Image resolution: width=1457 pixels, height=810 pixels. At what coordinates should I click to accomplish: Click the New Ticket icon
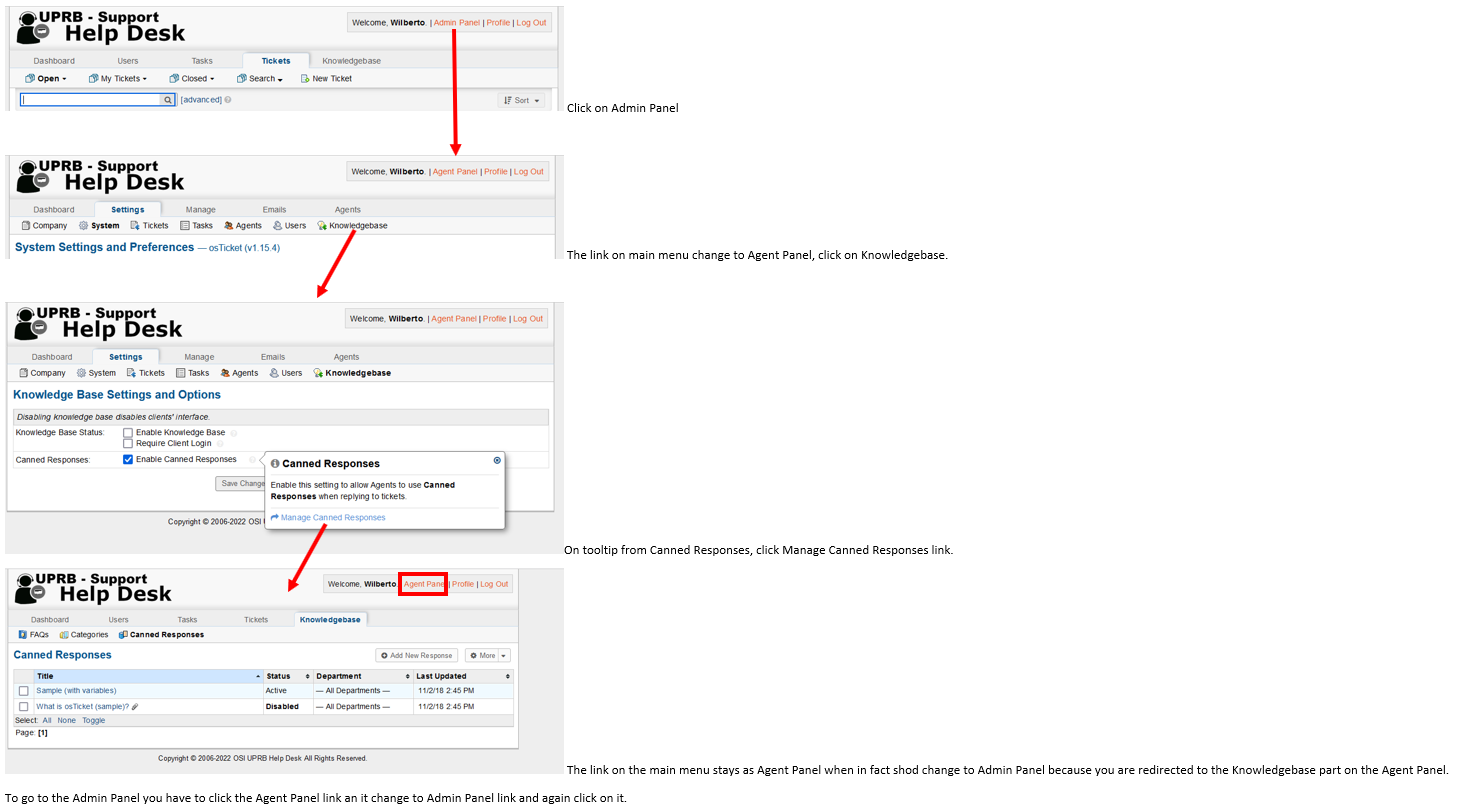[x=305, y=79]
